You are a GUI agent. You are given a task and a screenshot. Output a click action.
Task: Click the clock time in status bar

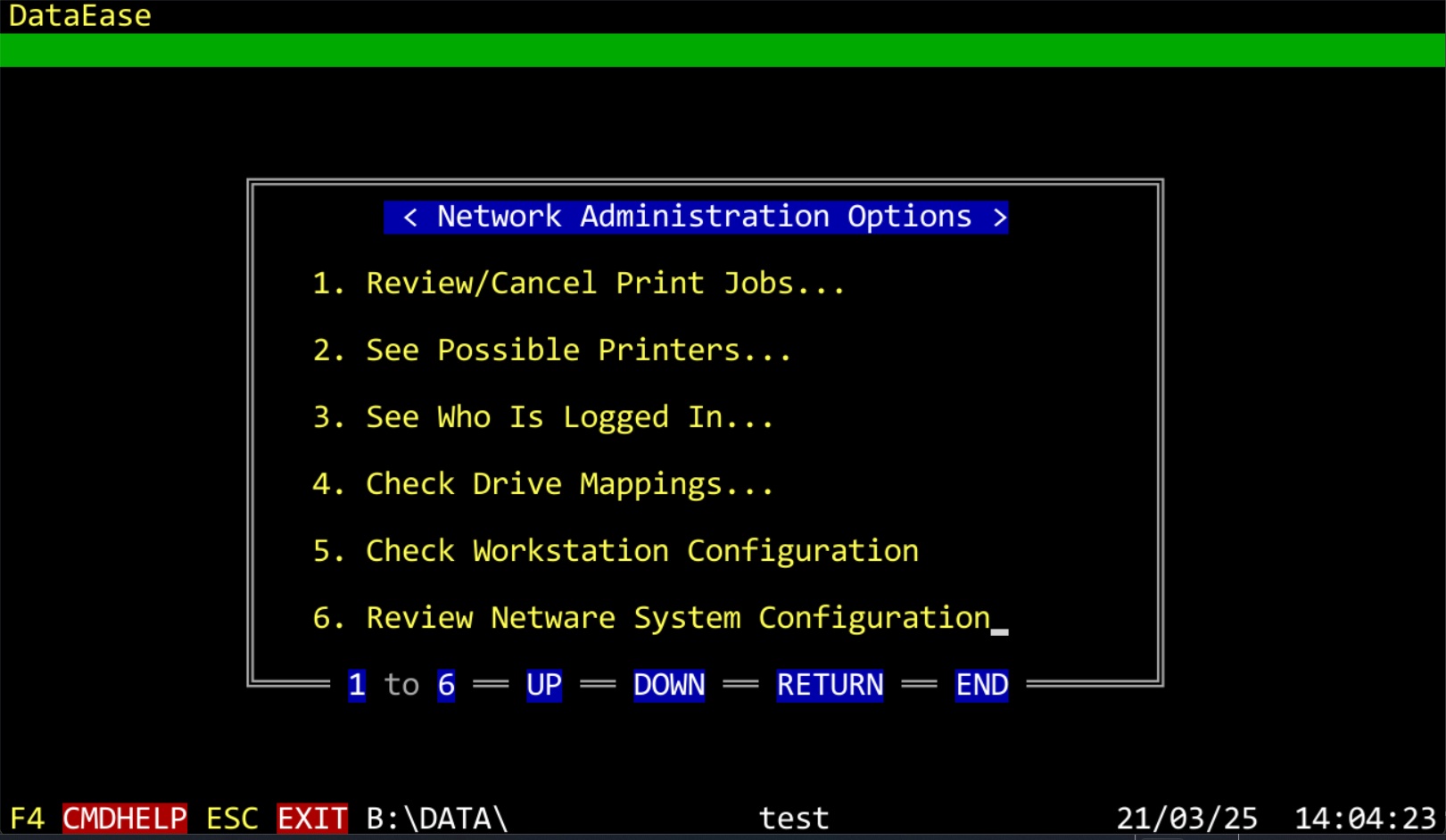[1365, 818]
